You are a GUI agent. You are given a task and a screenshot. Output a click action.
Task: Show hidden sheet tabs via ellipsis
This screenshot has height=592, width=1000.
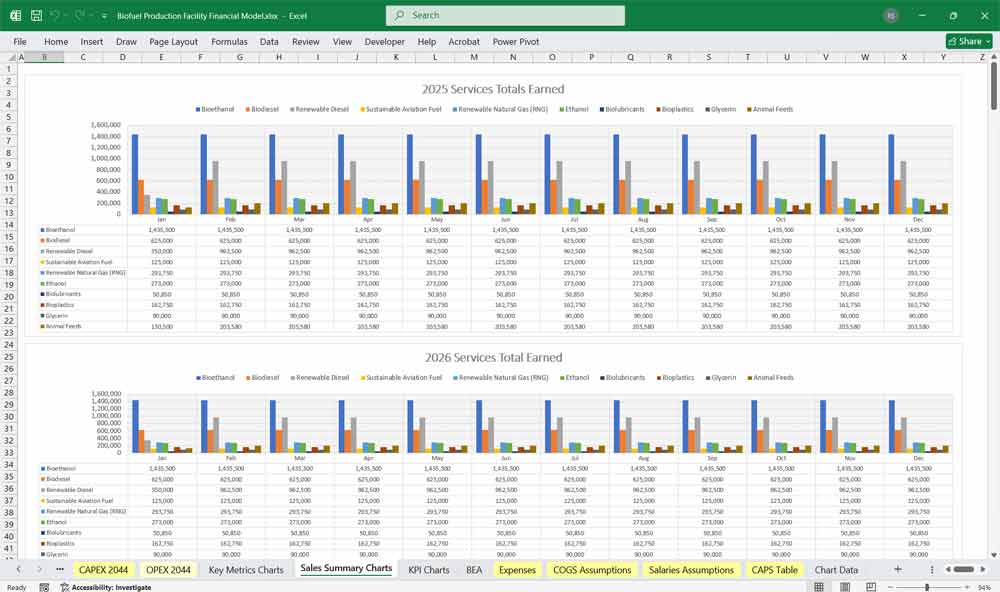(x=60, y=569)
